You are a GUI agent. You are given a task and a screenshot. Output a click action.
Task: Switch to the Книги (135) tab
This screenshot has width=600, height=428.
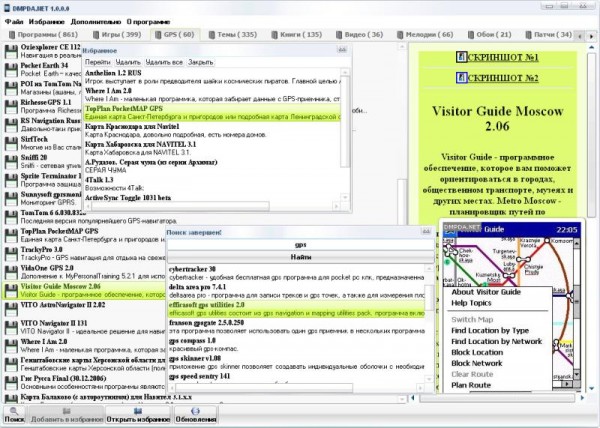(297, 35)
